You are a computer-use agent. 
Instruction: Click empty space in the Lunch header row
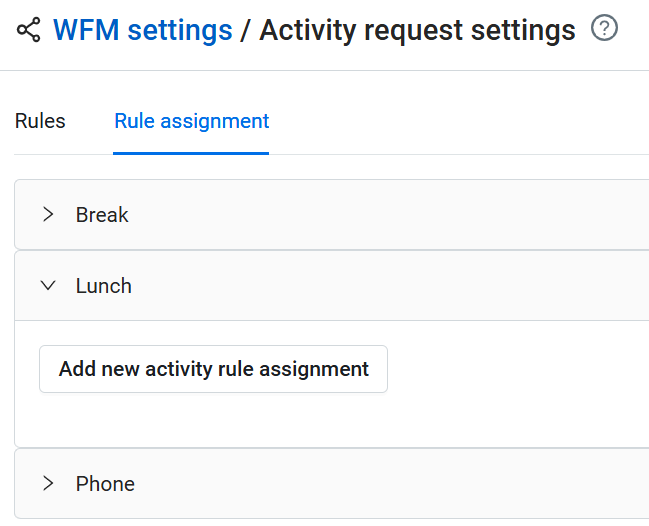400,285
